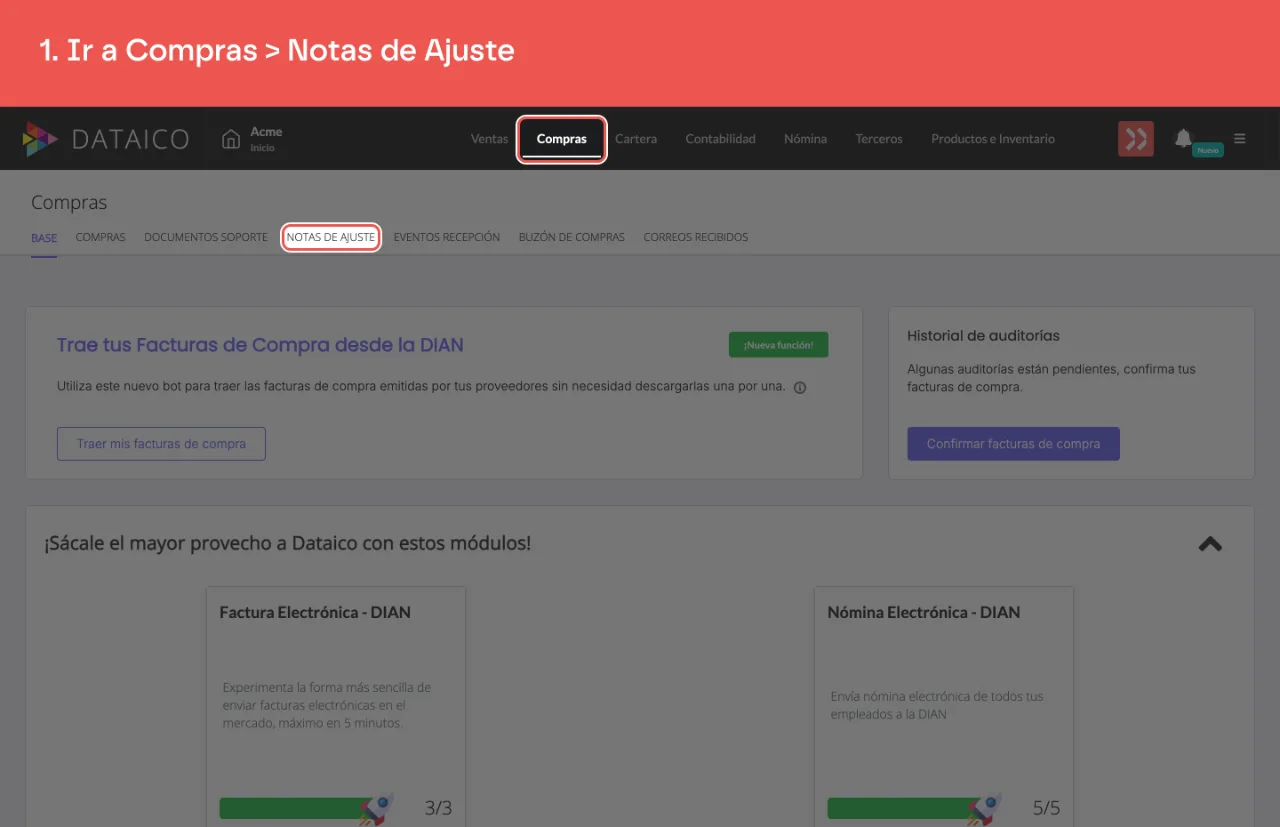The height and width of the screenshot is (827, 1280).
Task: Open Productos e Inventario menu
Action: [993, 139]
